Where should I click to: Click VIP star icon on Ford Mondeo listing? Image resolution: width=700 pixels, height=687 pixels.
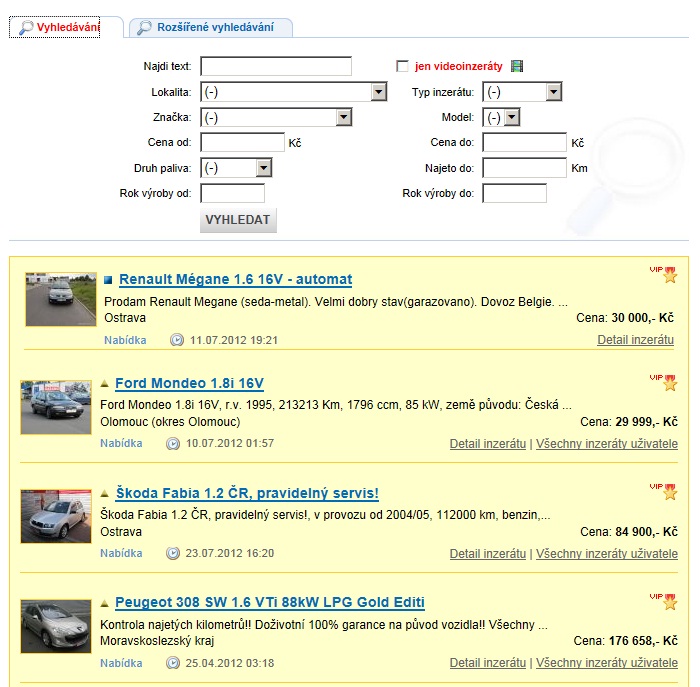click(x=669, y=383)
